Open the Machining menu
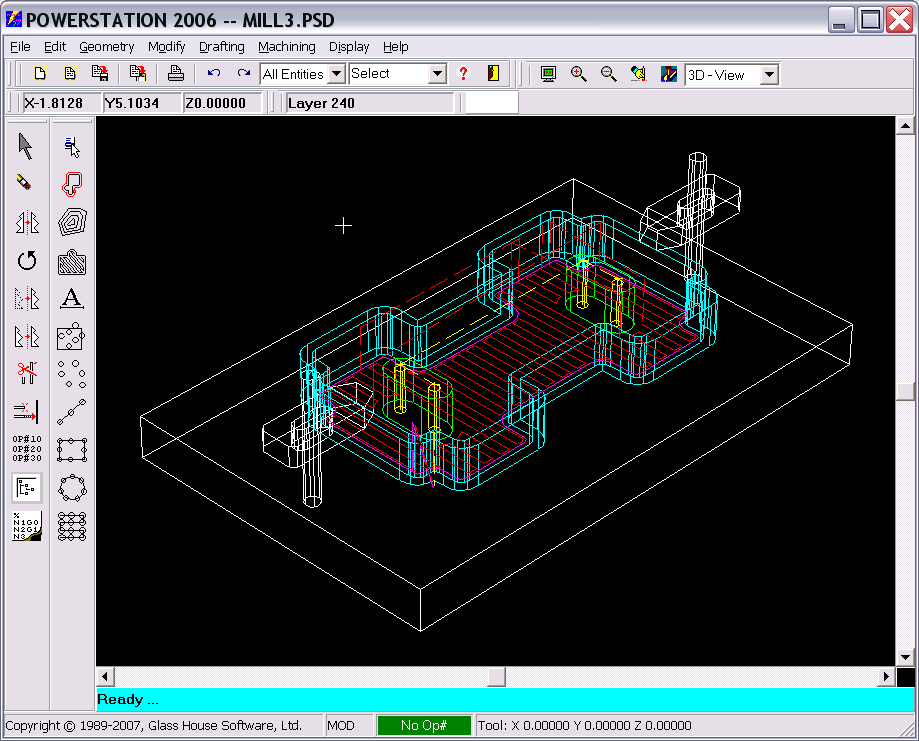This screenshot has height=741, width=919. click(x=287, y=47)
